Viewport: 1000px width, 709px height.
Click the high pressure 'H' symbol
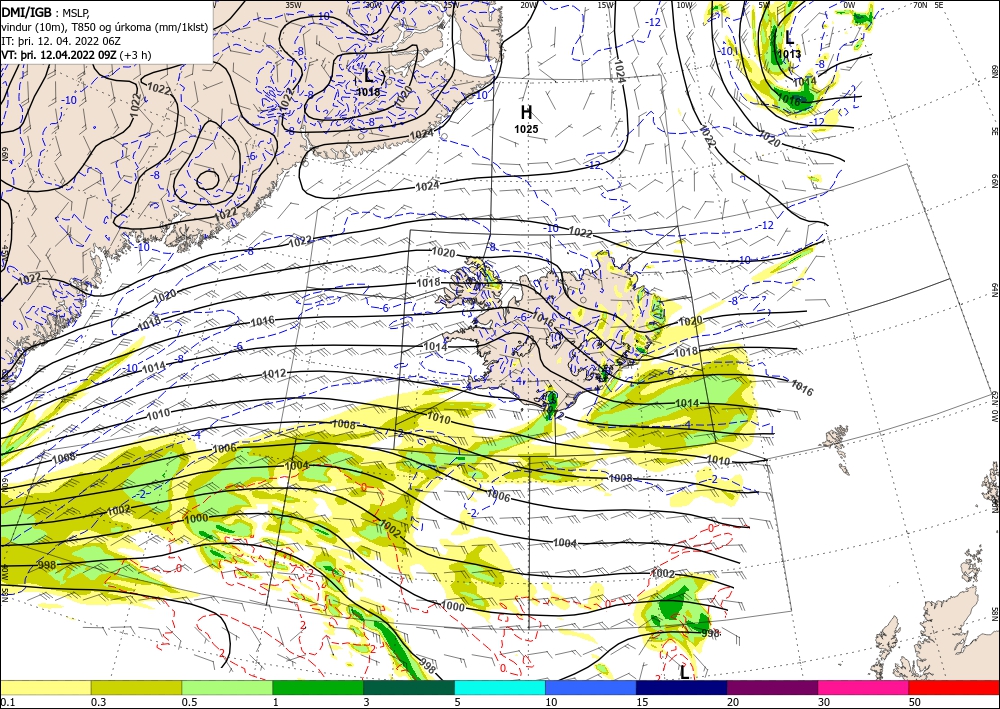tap(526, 113)
